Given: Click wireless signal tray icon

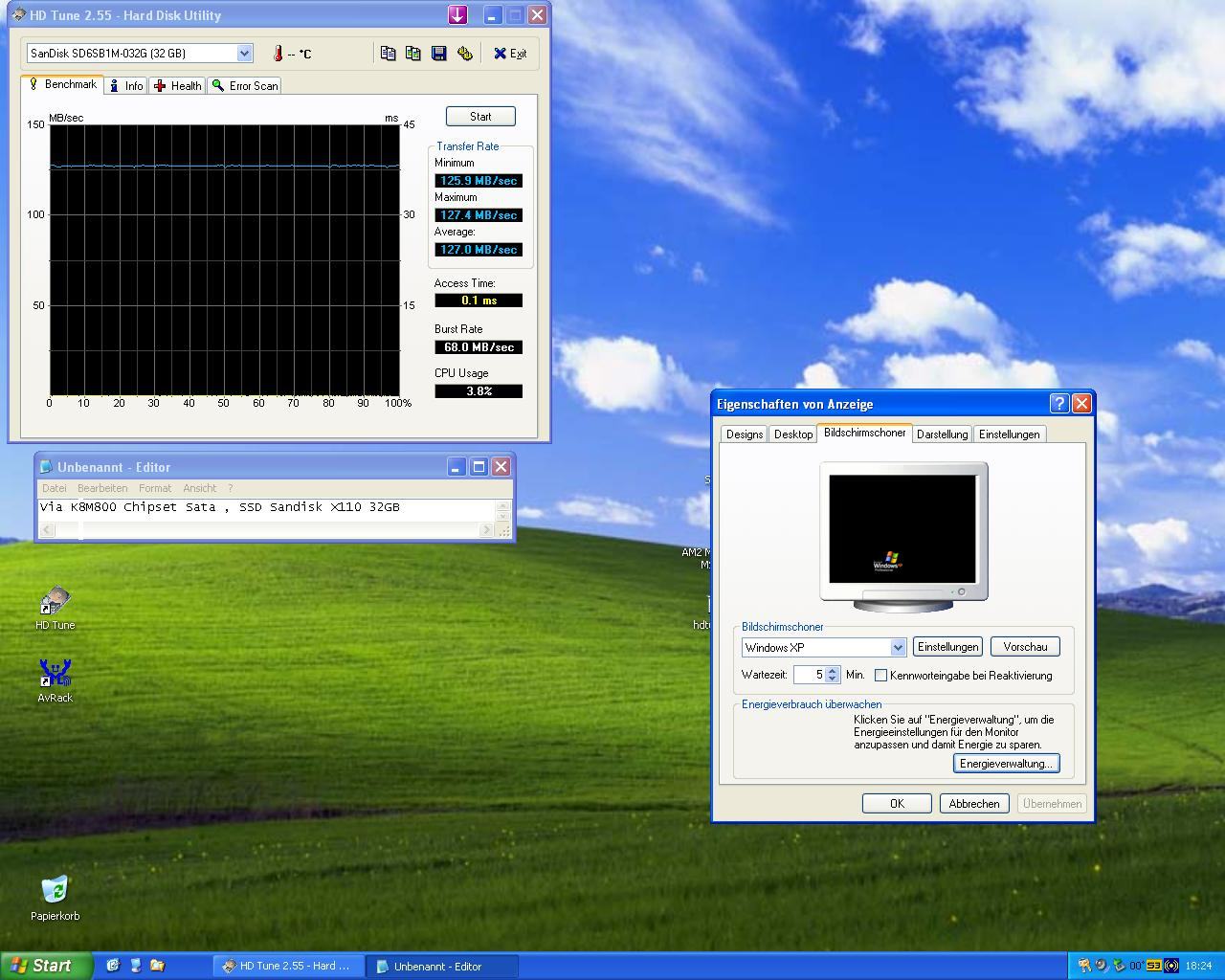Looking at the screenshot, I should point(1170,966).
